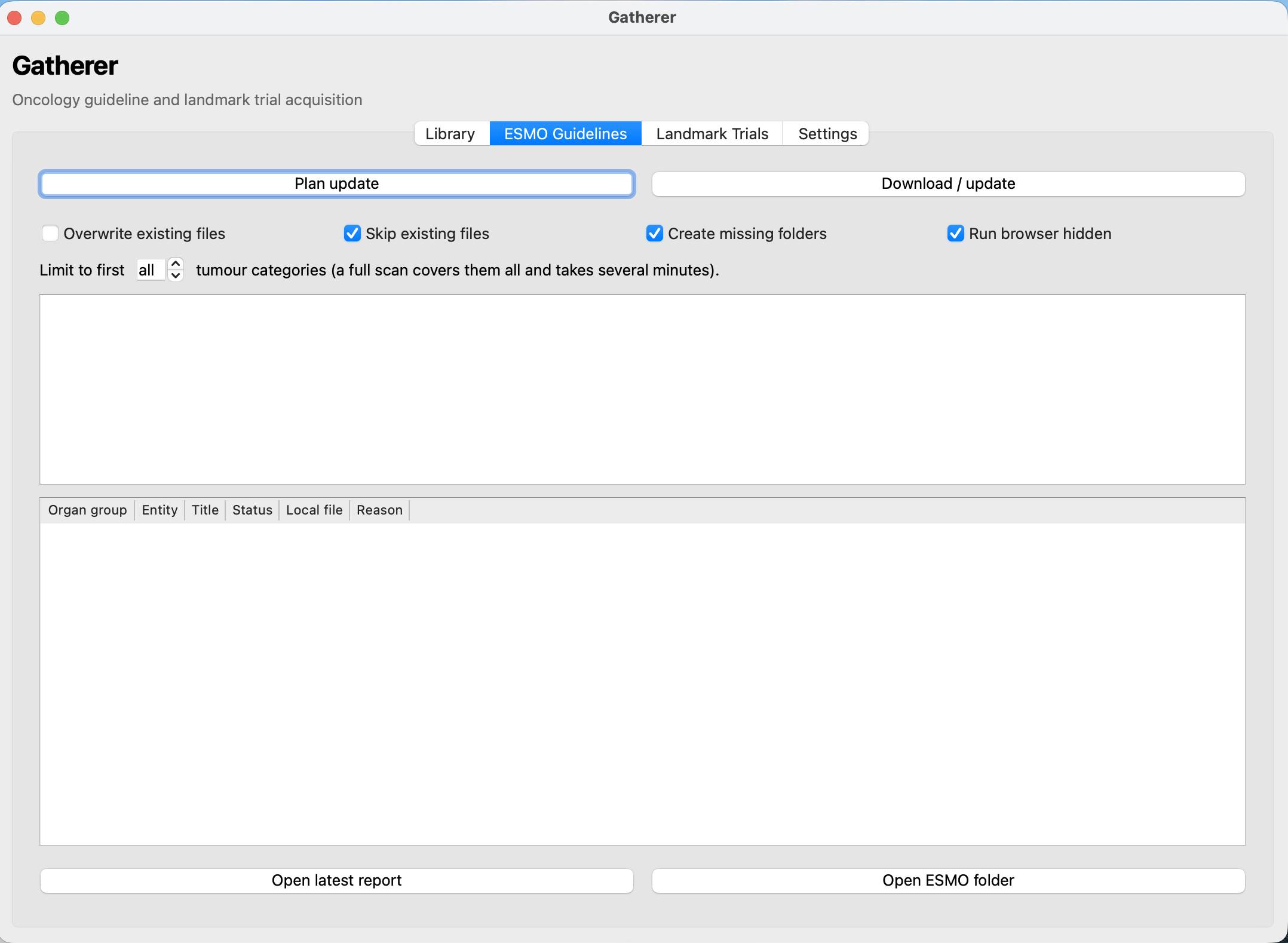This screenshot has height=943, width=1288.
Task: Minimize the Gatherer window
Action: coord(38,18)
